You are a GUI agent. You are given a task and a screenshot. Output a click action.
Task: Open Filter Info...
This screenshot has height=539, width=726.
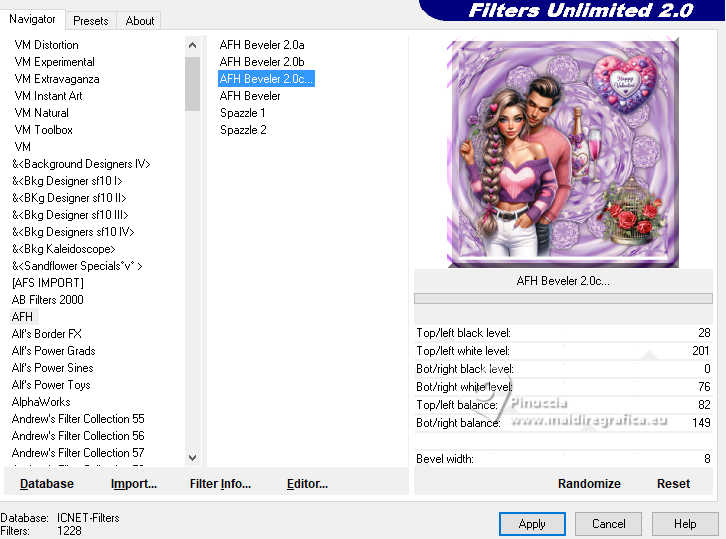coord(220,484)
